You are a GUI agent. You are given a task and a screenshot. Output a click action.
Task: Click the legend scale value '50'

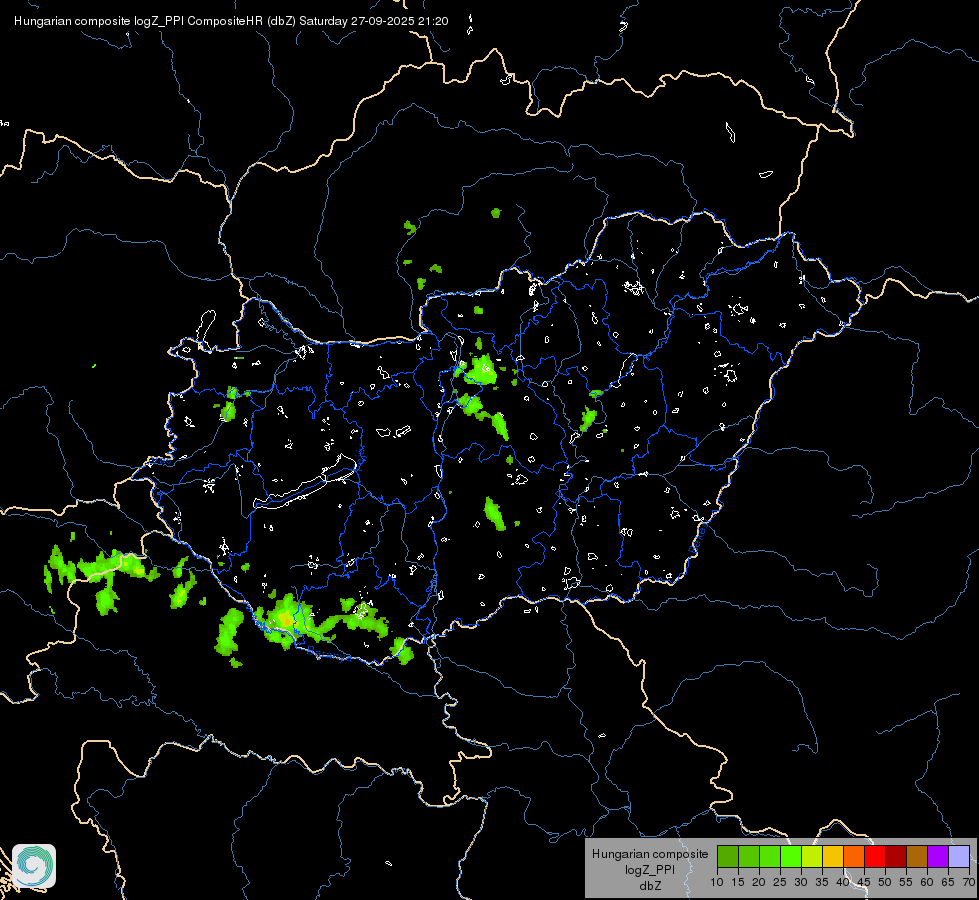885,883
